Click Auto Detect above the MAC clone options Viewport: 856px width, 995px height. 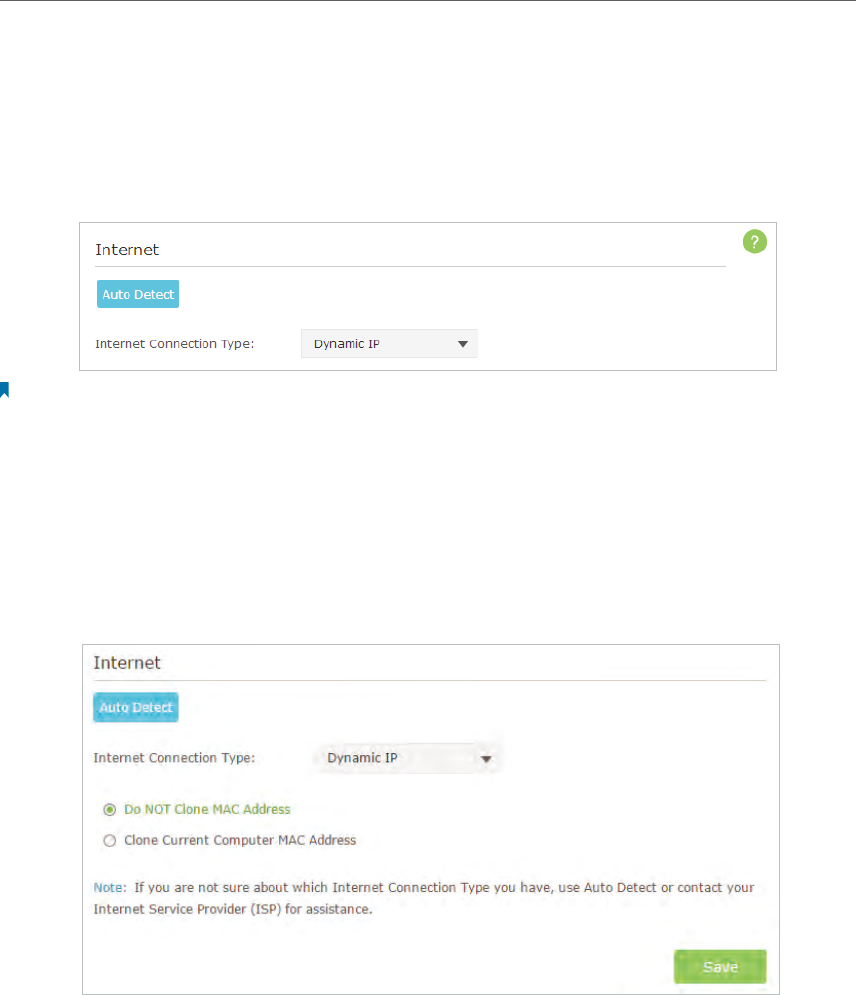(x=136, y=707)
